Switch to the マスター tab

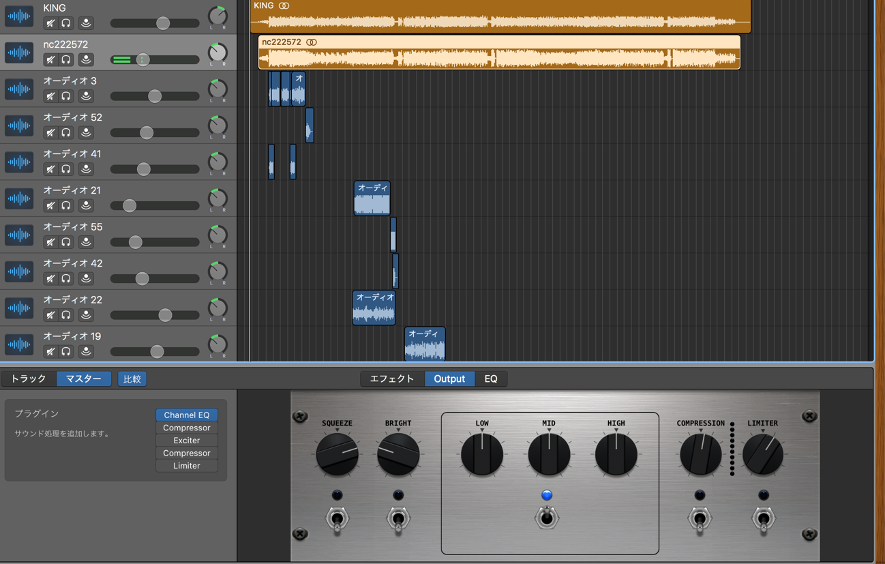click(84, 379)
